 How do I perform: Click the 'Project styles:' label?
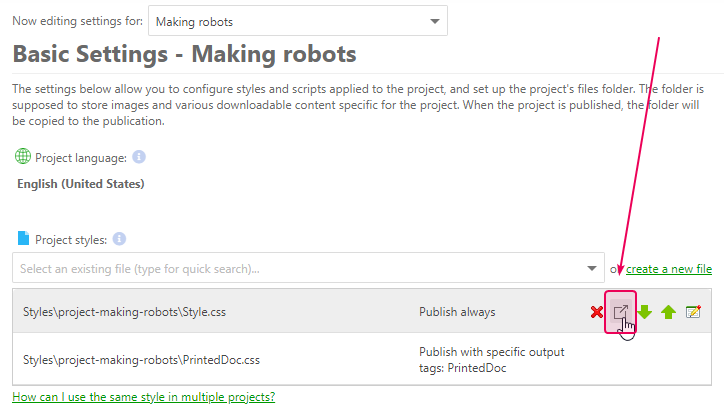(x=71, y=240)
